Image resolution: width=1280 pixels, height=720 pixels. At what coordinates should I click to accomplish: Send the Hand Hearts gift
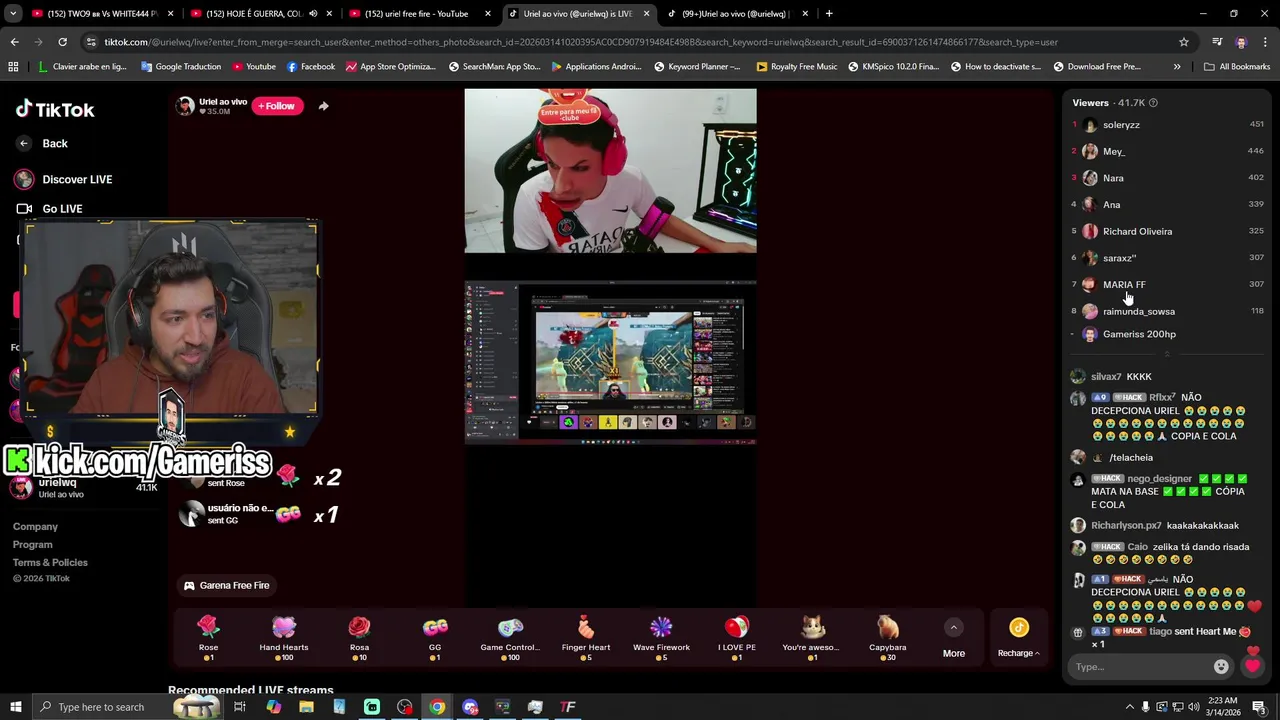click(x=284, y=638)
